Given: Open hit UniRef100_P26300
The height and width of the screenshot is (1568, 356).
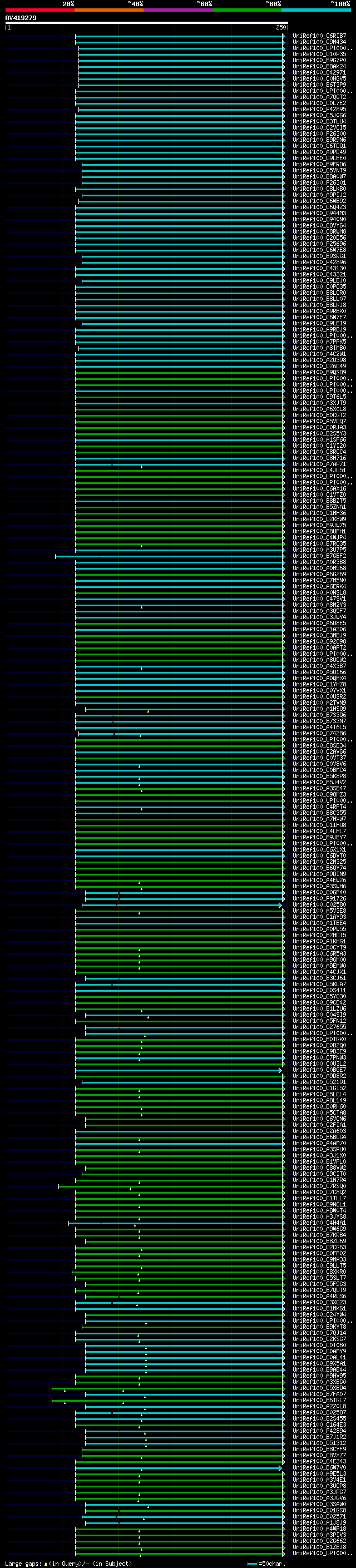Looking at the screenshot, I should coord(319,134).
